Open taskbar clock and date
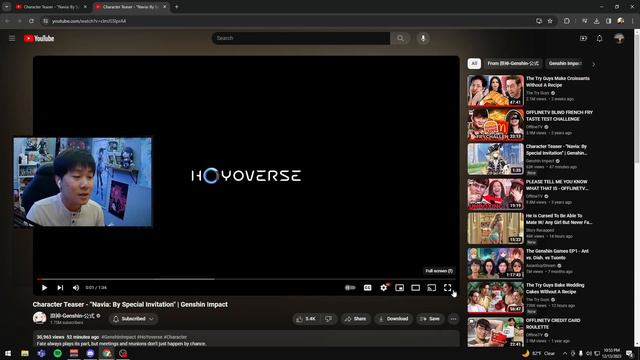Image resolution: width=640 pixels, height=360 pixels. click(x=611, y=353)
